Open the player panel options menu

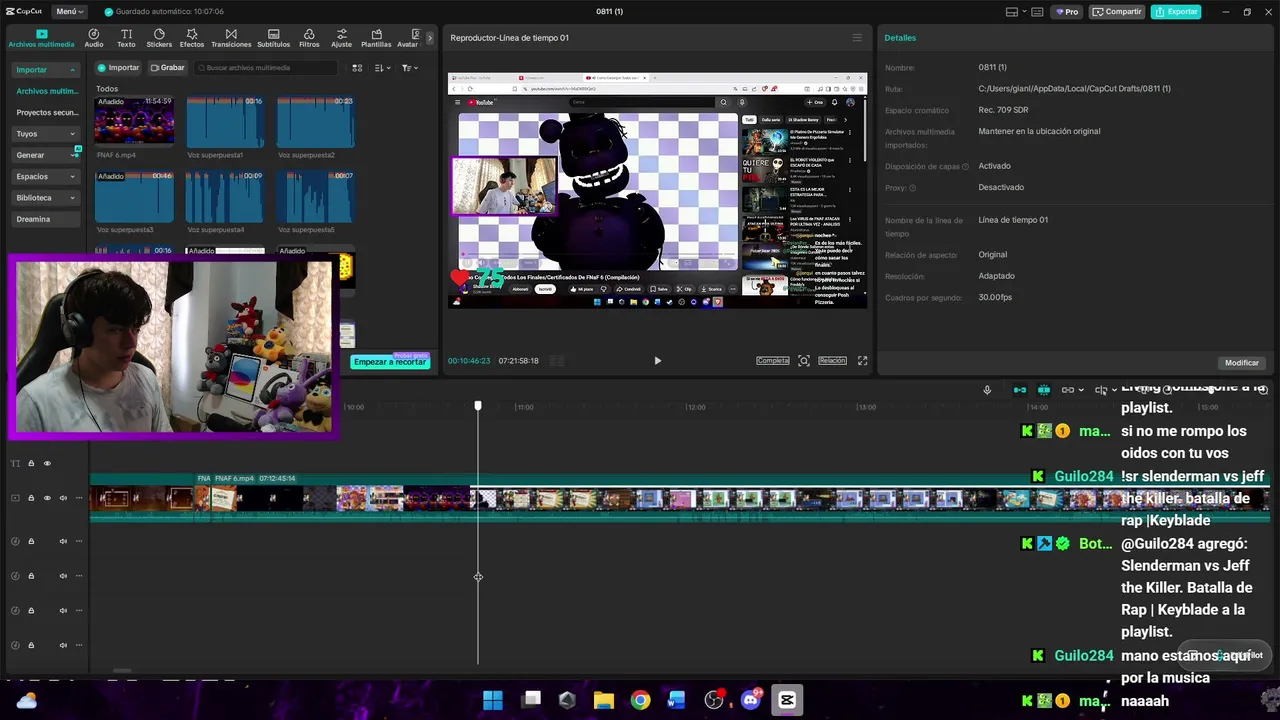(856, 38)
